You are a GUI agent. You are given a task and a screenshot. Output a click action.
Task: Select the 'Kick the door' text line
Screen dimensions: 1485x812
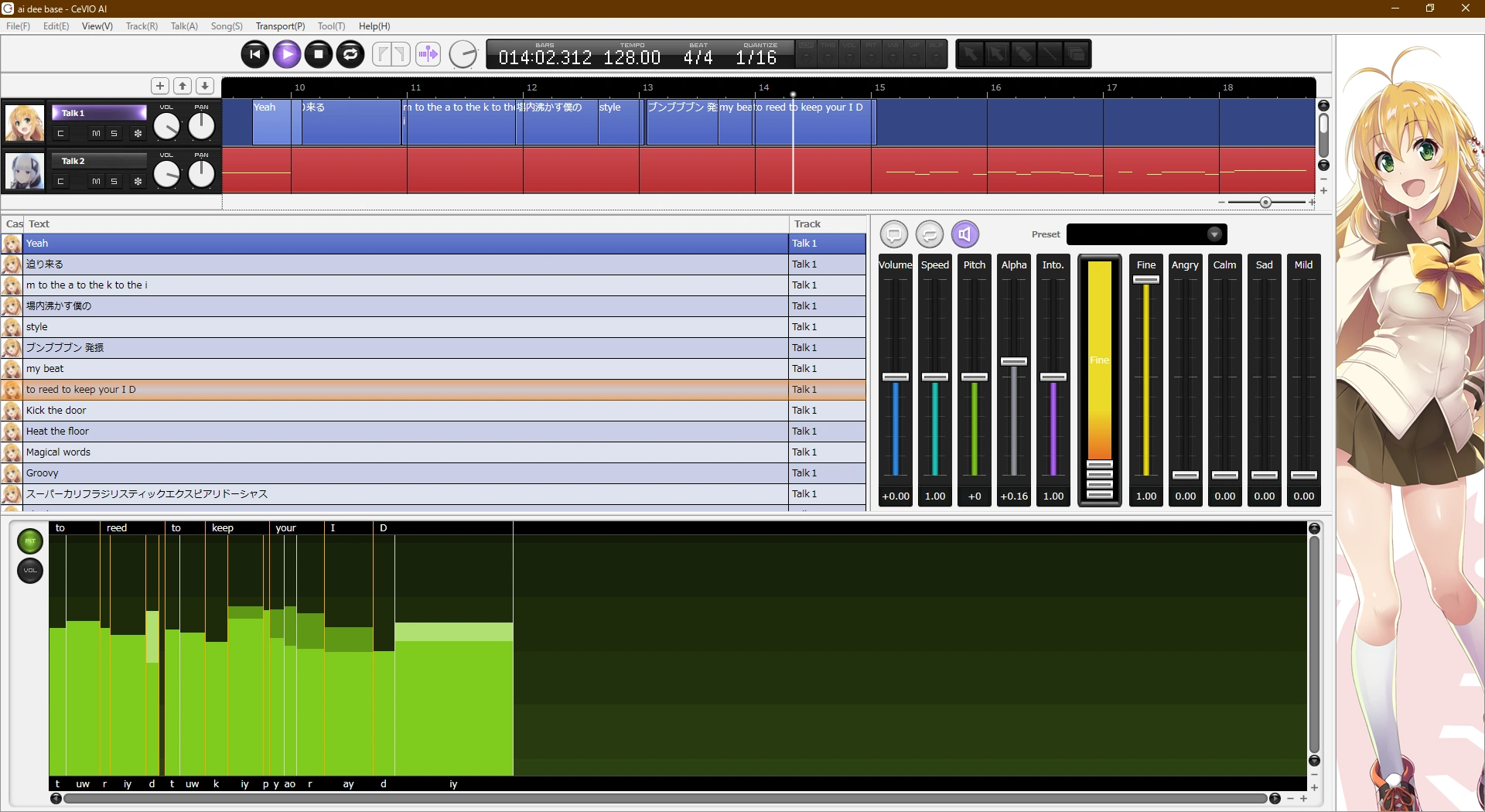(433, 411)
